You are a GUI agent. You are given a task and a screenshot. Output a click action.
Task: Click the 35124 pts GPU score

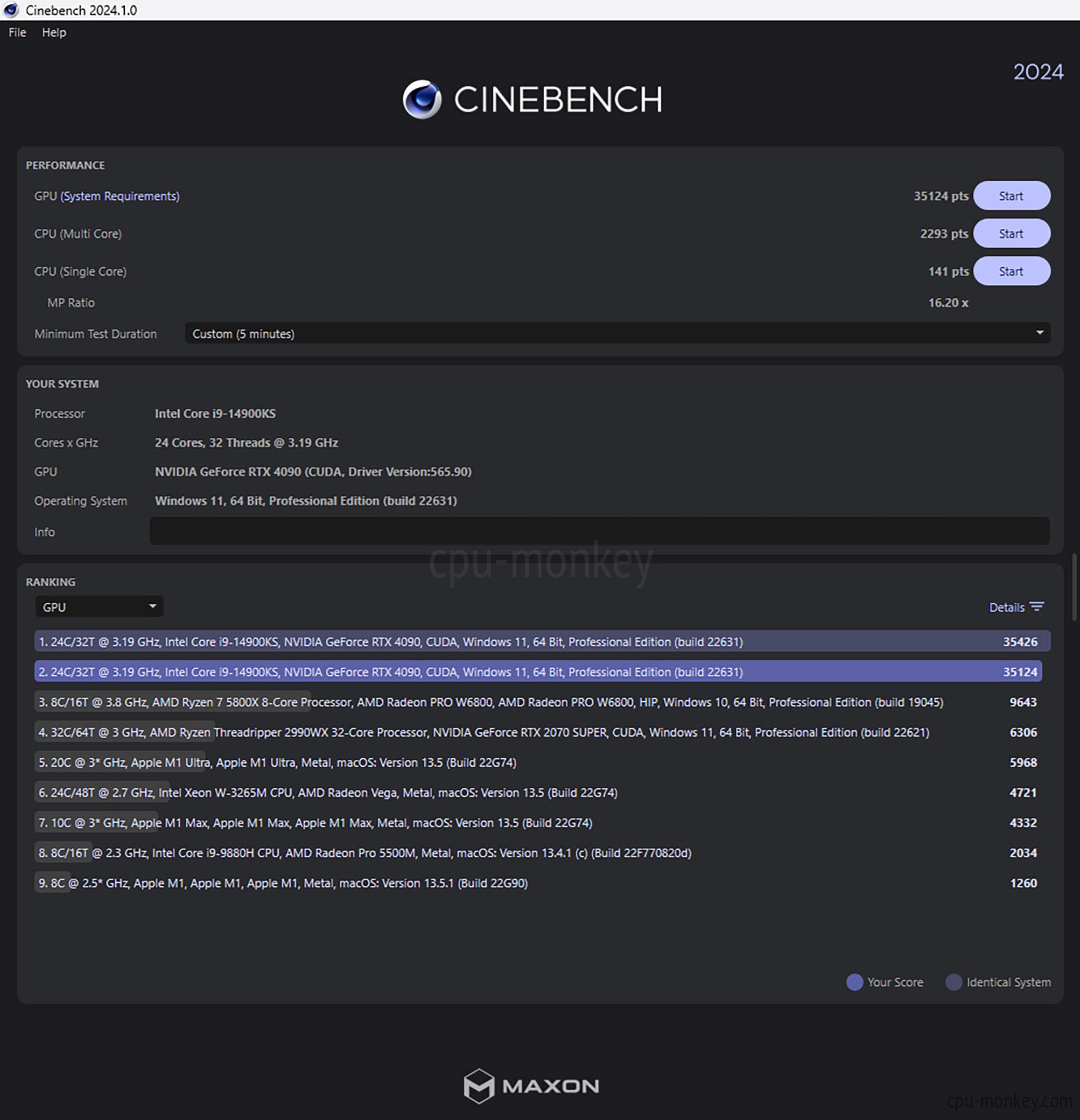(941, 196)
